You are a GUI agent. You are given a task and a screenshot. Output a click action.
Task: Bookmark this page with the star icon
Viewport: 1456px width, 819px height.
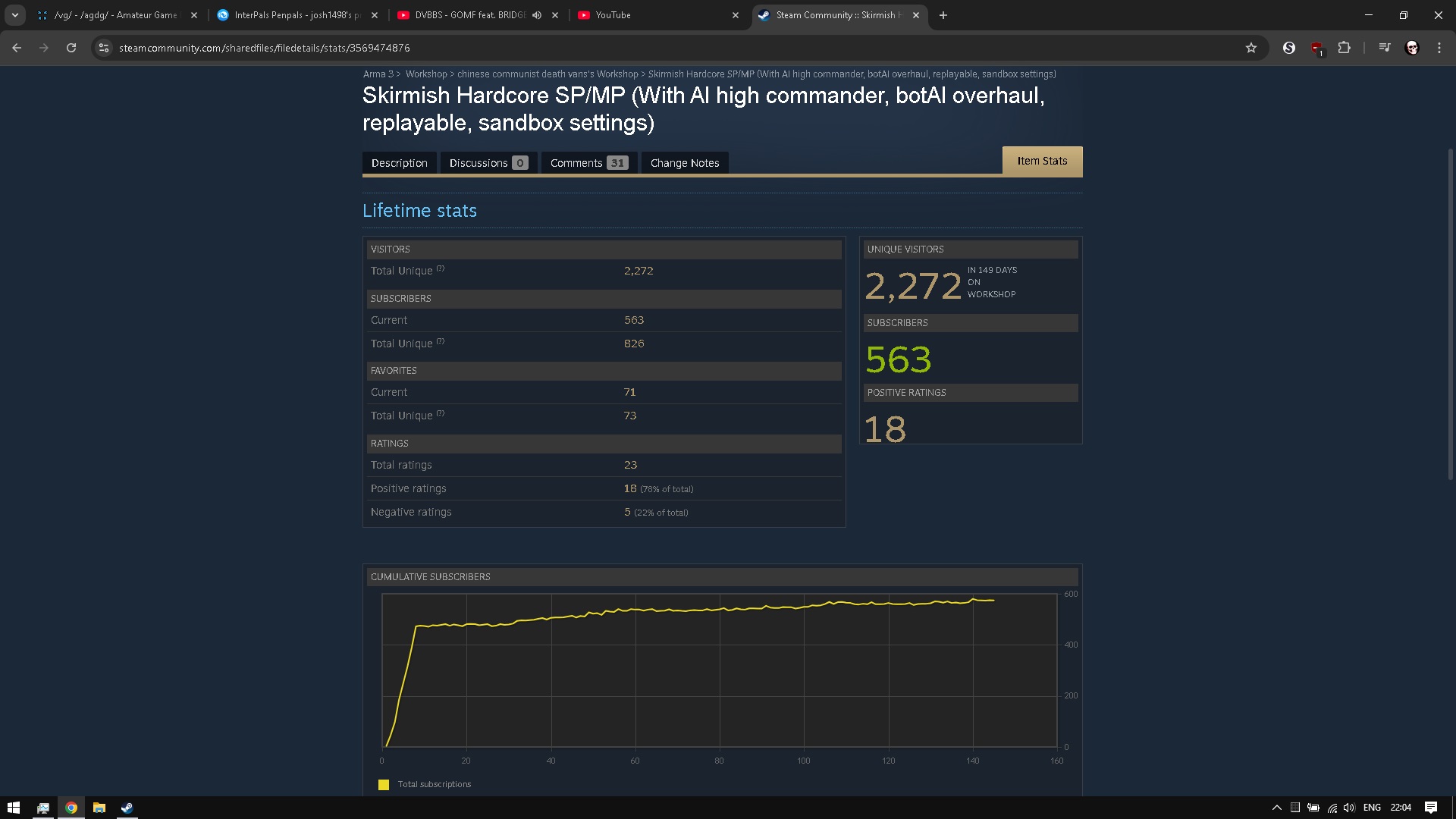pos(1251,48)
